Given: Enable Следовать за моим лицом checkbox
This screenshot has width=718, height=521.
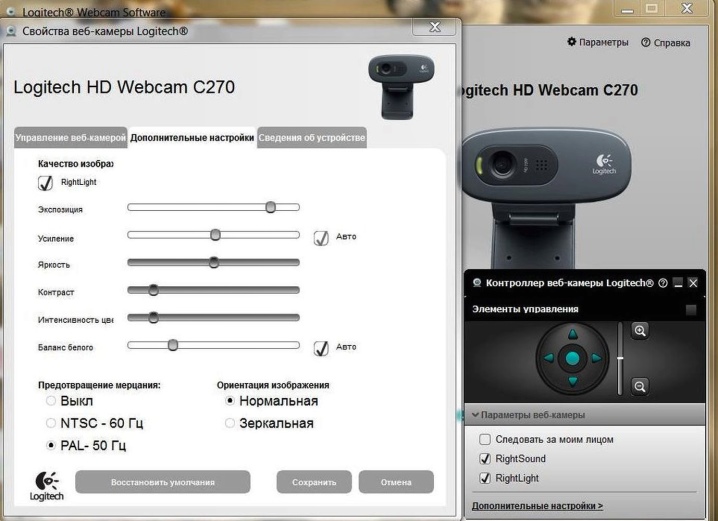Looking at the screenshot, I should pos(484,440).
